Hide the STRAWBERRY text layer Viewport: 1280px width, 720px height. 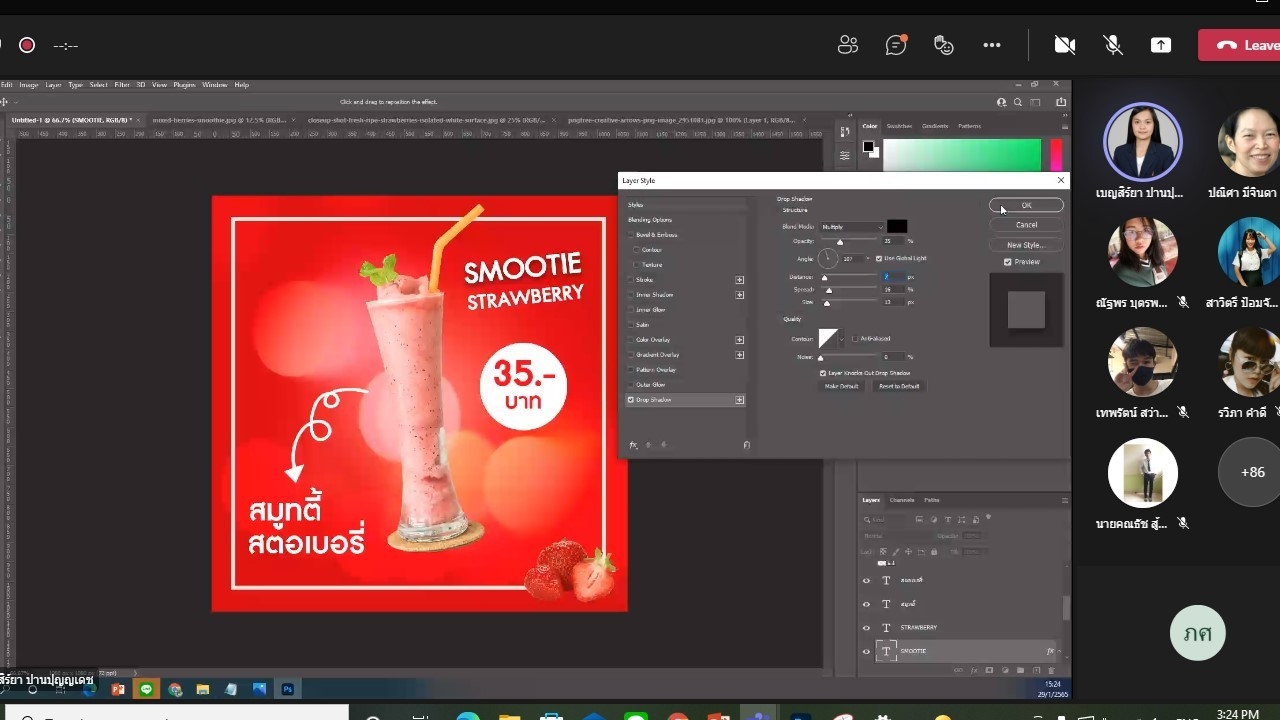866,628
